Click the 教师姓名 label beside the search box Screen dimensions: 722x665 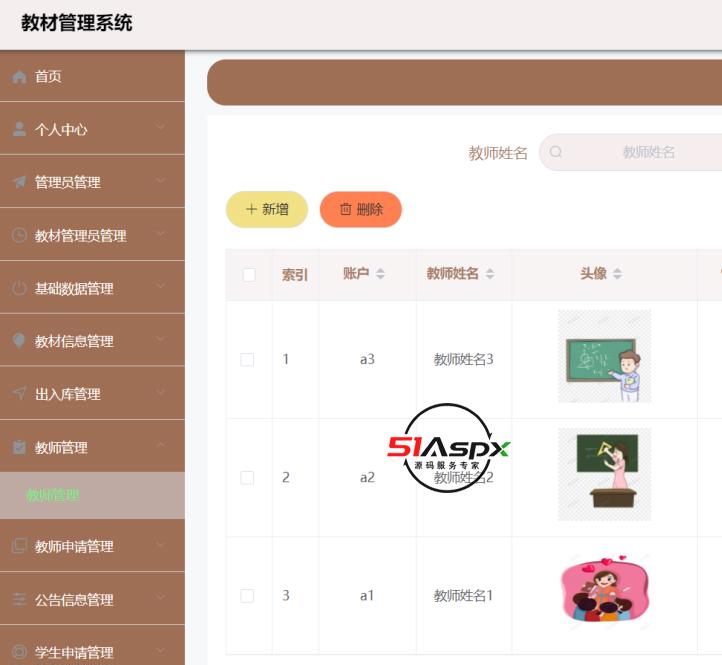[498, 153]
